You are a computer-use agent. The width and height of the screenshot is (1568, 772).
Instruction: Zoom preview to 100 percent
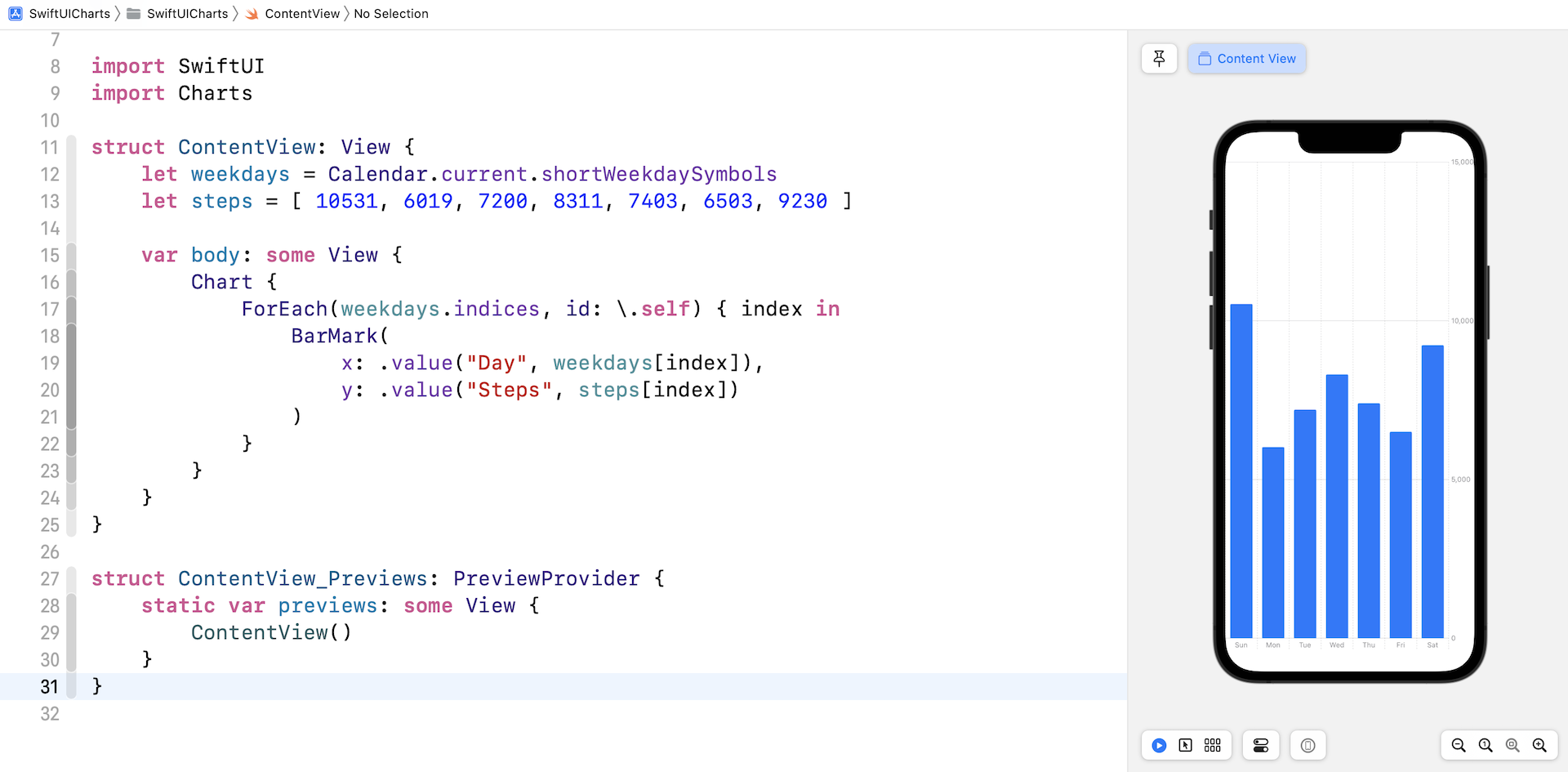[1485, 745]
